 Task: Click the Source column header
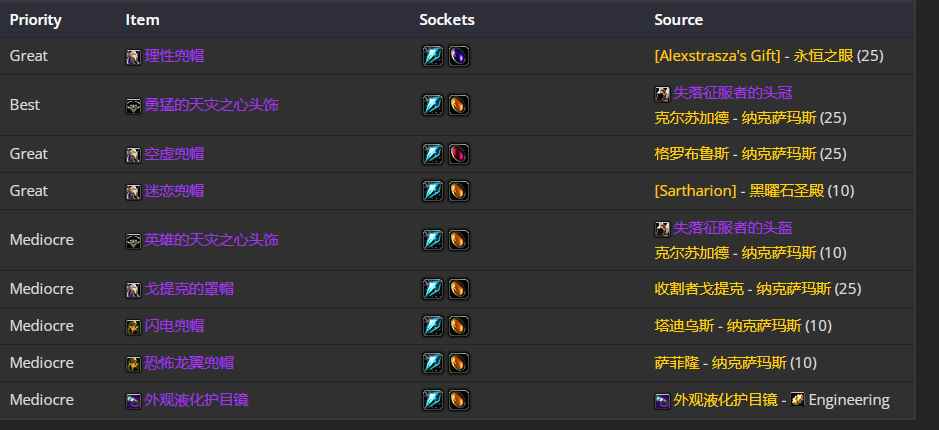tap(678, 20)
